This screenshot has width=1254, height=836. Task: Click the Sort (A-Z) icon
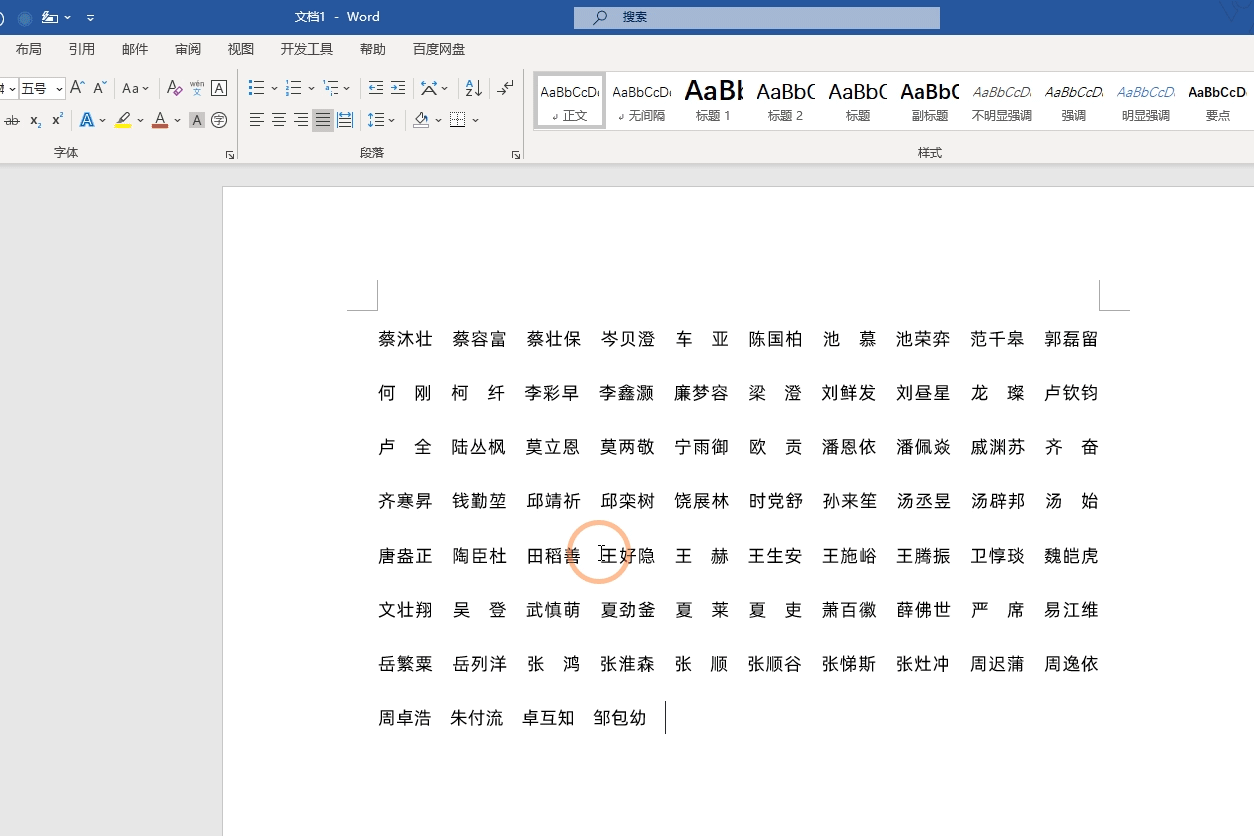pos(474,88)
